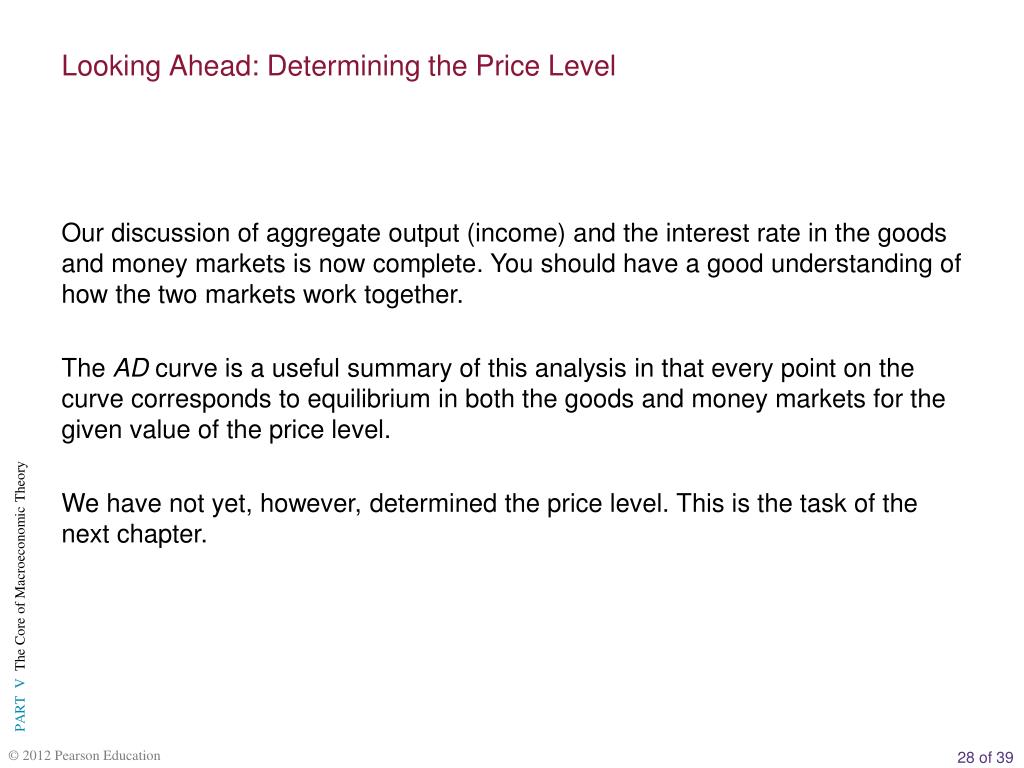This screenshot has height=768, width=1024.
Task: Click the slide title 'Looking Ahead: Determining the Price Level'
Action: click(x=338, y=67)
